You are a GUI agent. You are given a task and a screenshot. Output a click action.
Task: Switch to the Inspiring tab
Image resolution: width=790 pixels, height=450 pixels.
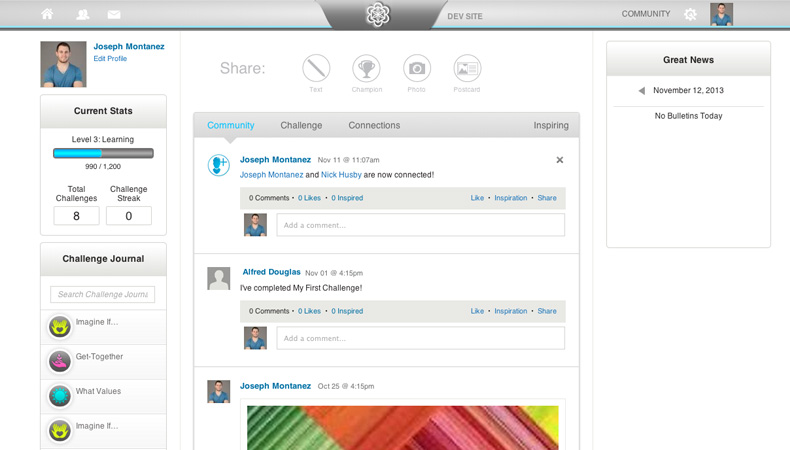(x=551, y=125)
